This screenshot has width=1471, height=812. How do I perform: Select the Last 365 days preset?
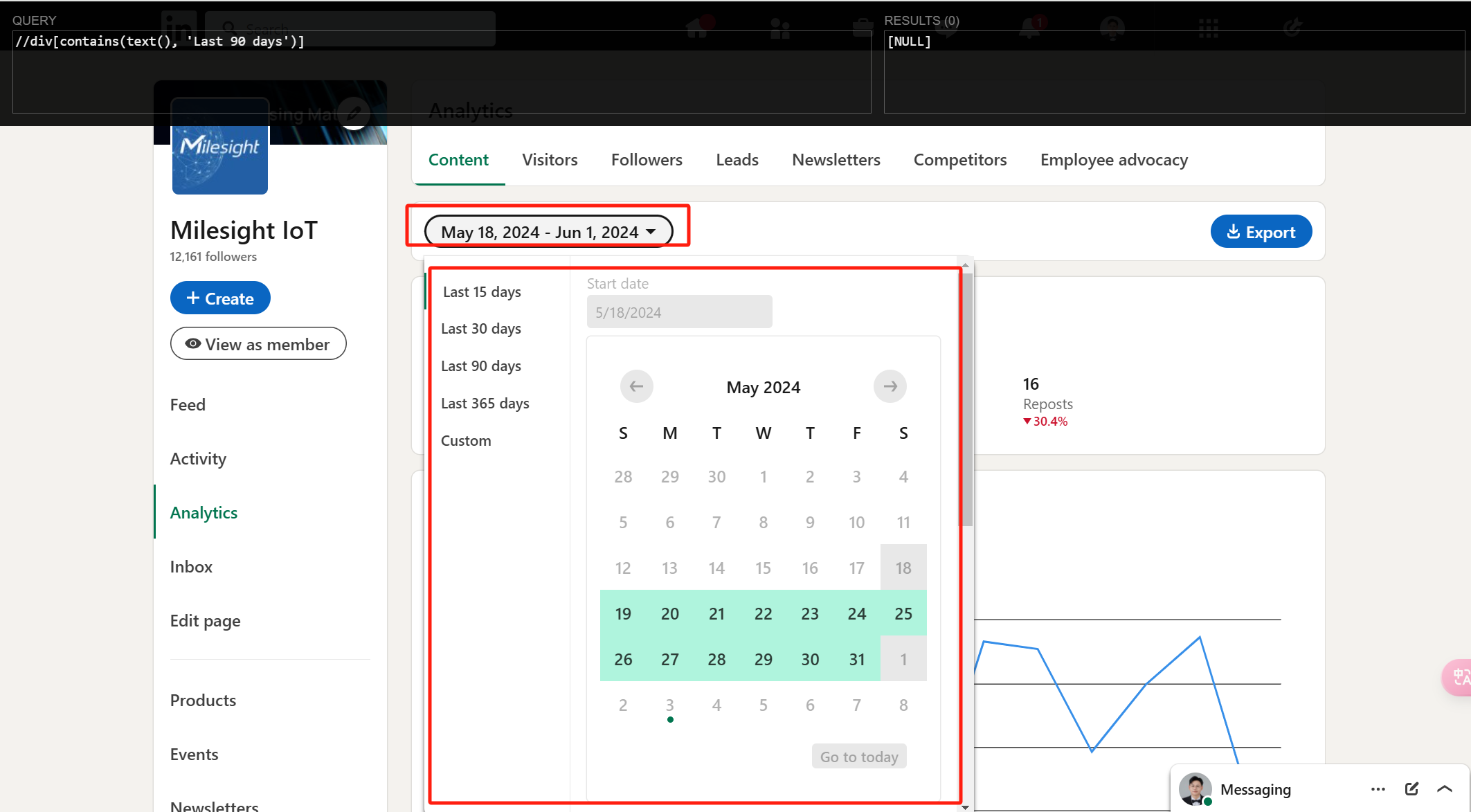[485, 404]
